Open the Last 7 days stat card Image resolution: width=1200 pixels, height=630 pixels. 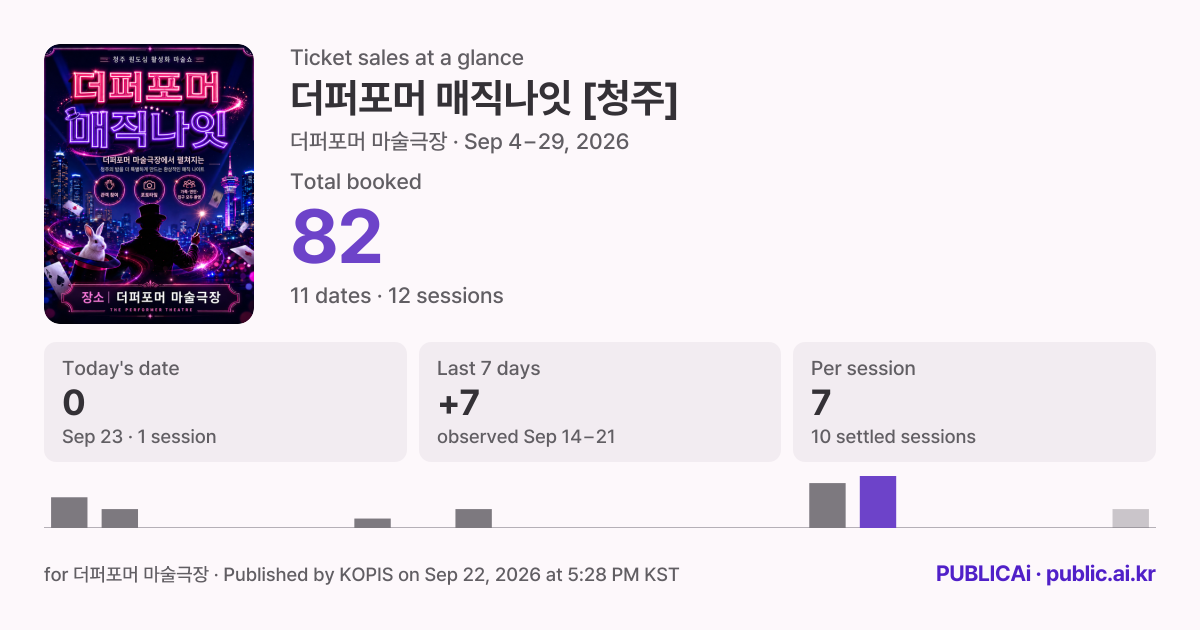600,402
